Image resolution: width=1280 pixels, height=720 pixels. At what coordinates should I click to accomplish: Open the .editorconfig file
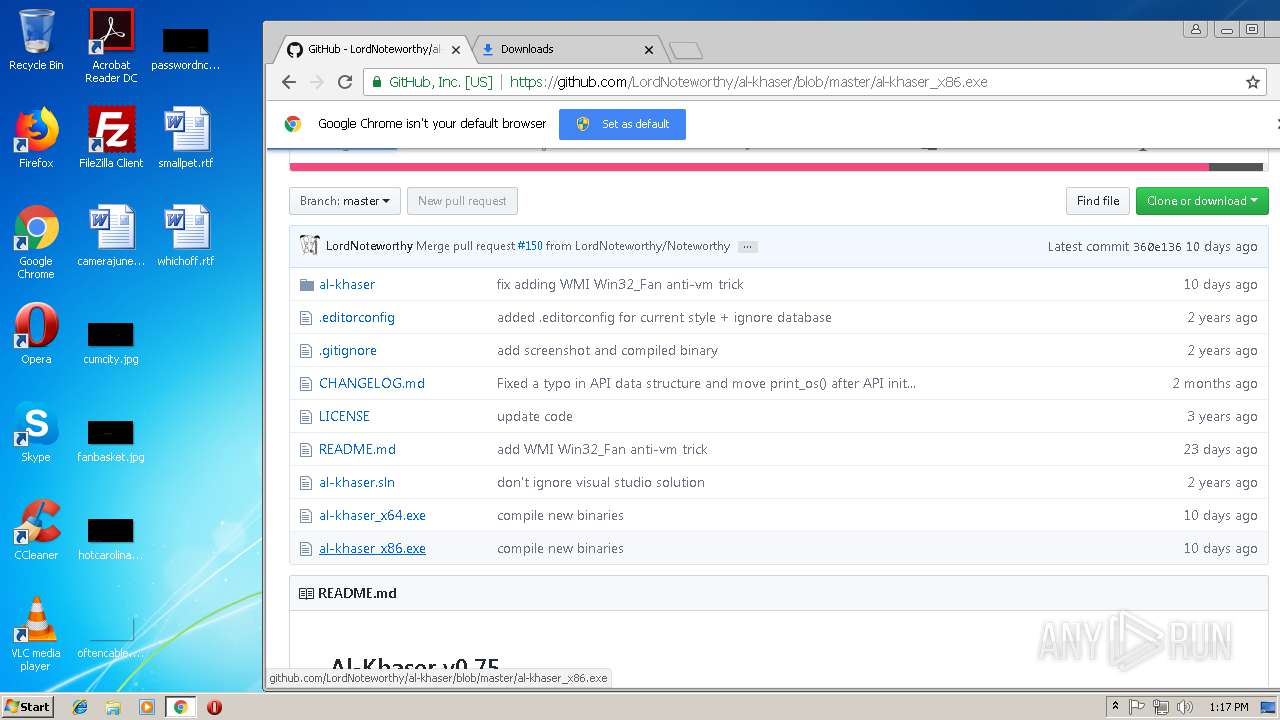(357, 317)
